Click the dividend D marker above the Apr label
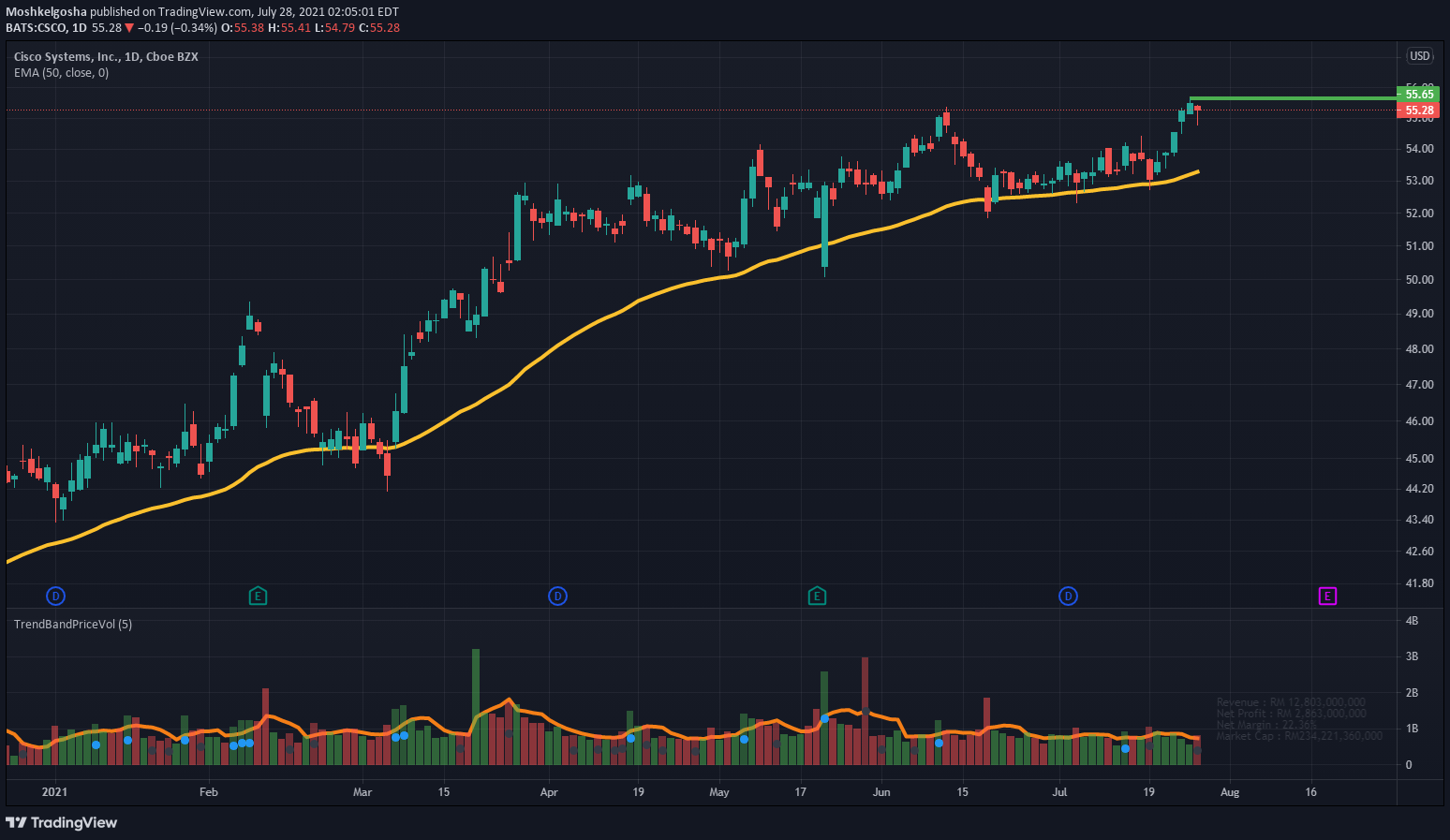 (557, 596)
